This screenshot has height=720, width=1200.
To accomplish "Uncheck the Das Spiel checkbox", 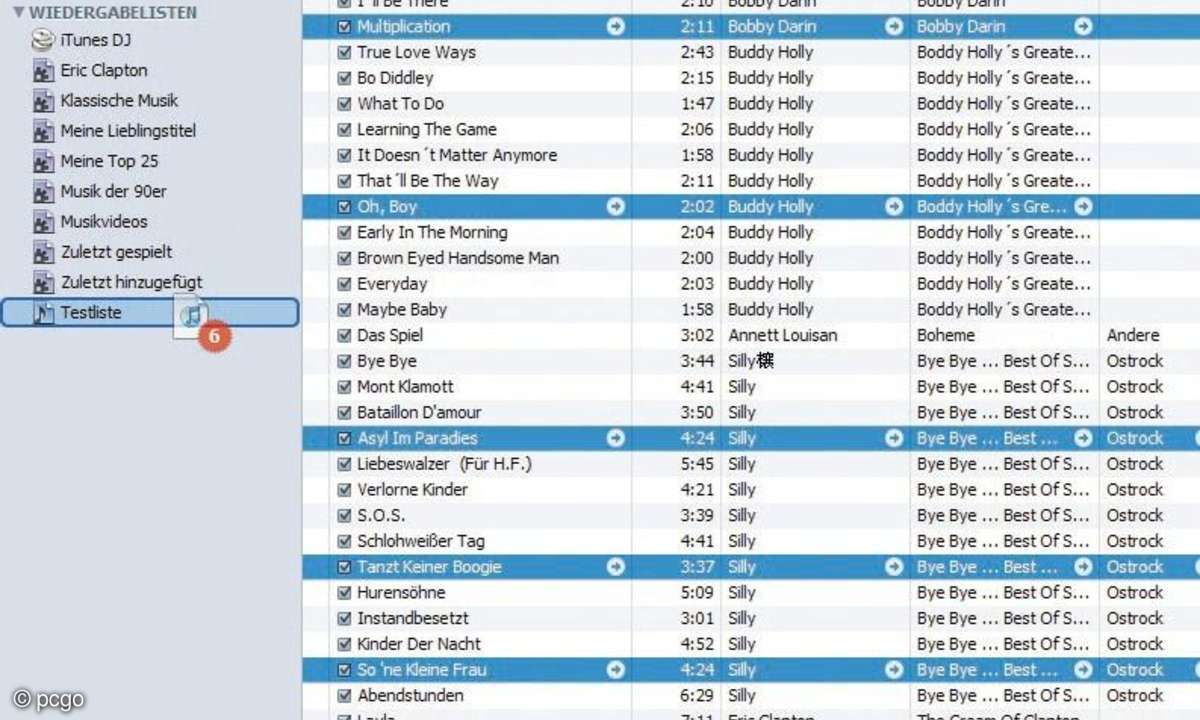I will [344, 336].
